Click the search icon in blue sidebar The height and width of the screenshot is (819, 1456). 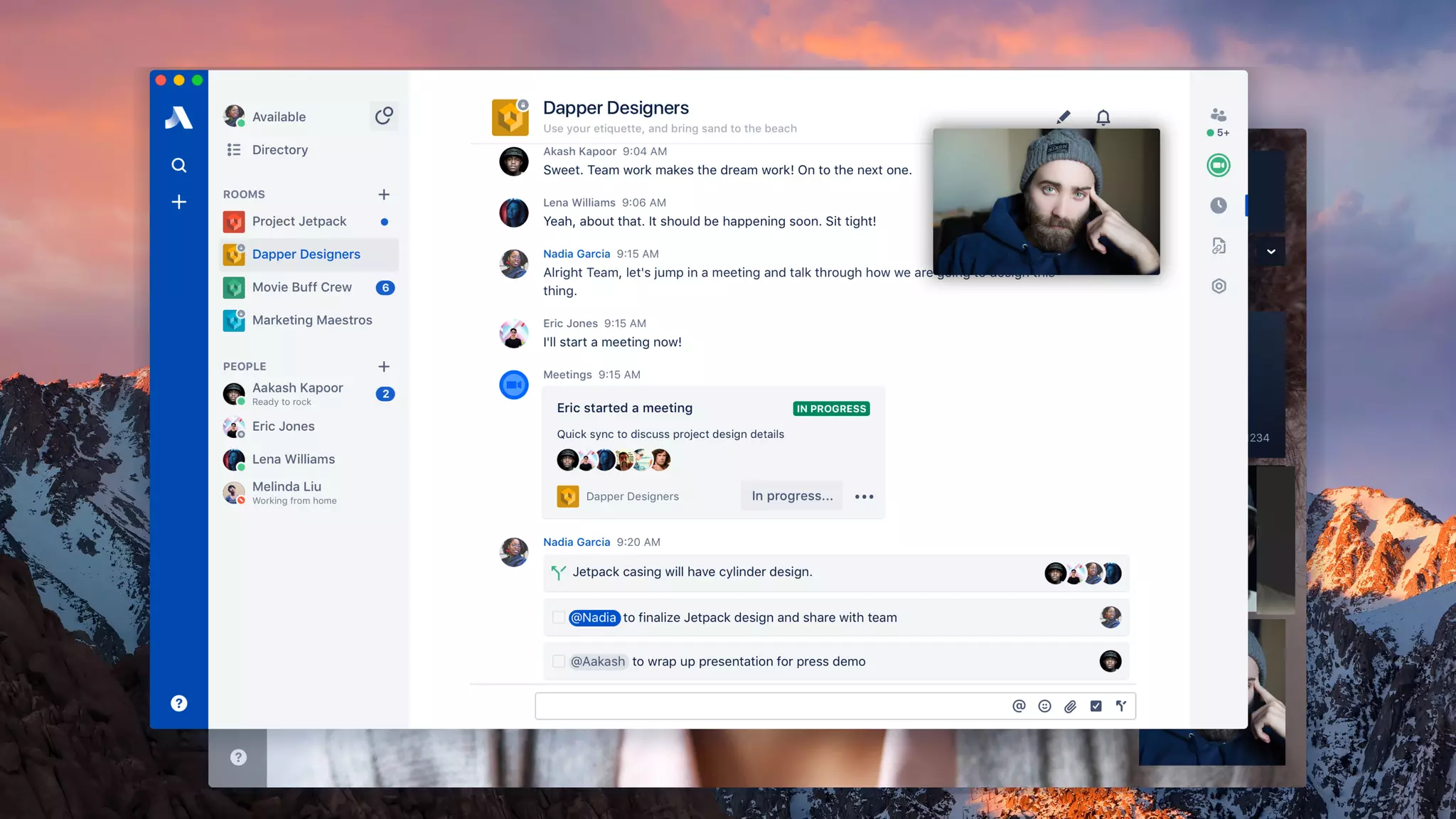178,166
